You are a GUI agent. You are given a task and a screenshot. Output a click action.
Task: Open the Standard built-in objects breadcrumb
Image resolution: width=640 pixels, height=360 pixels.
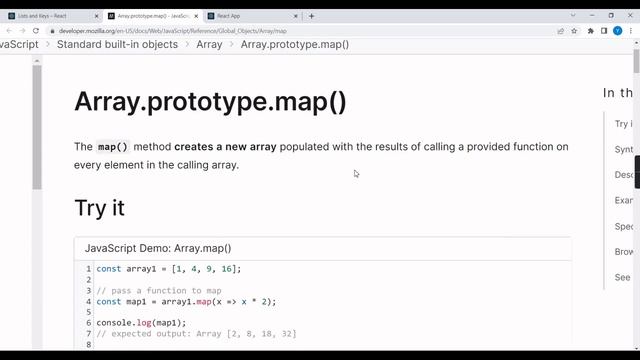tap(117, 44)
